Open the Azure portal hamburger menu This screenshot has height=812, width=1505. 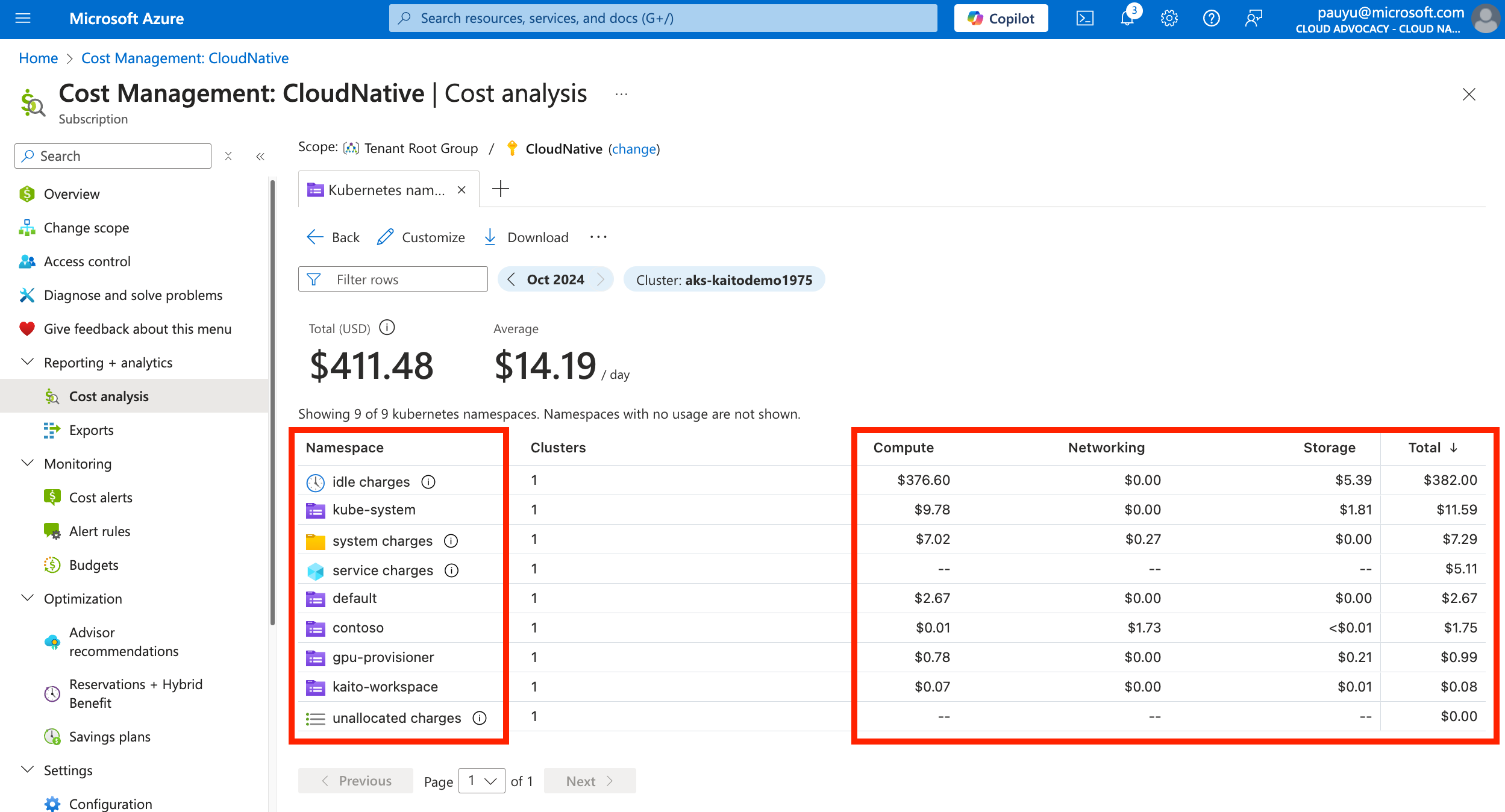(x=23, y=18)
